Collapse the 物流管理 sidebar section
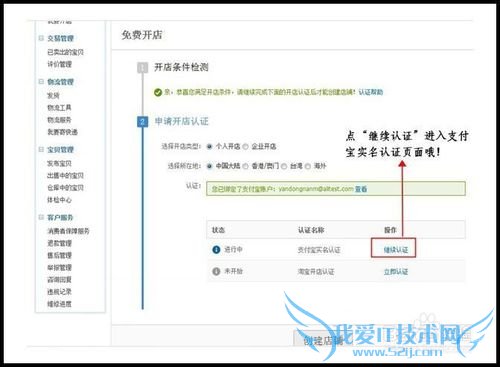 [x=41, y=82]
